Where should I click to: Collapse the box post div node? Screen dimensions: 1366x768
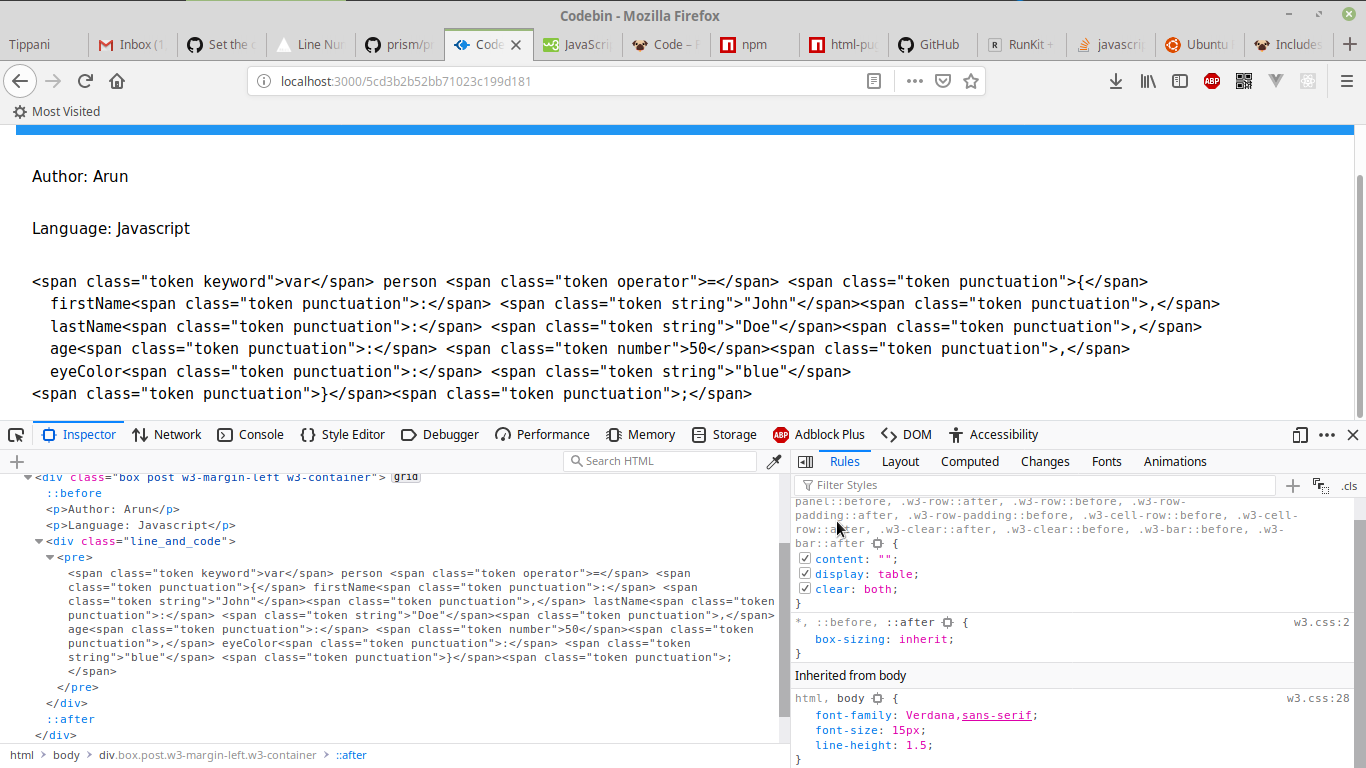pyautogui.click(x=27, y=478)
